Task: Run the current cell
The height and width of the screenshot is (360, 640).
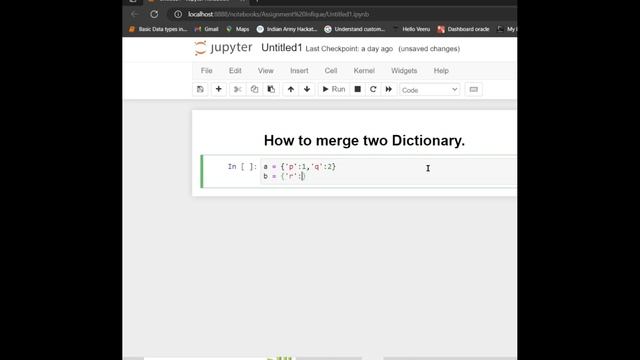Action: click(x=334, y=89)
